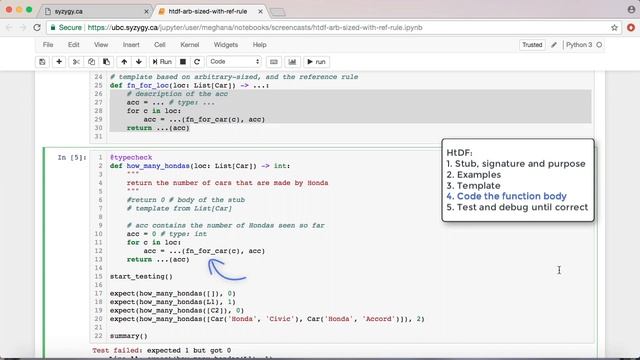Image resolution: width=640 pixels, height=360 pixels.
Task: Click the red browser extension icon
Action: coord(631,28)
